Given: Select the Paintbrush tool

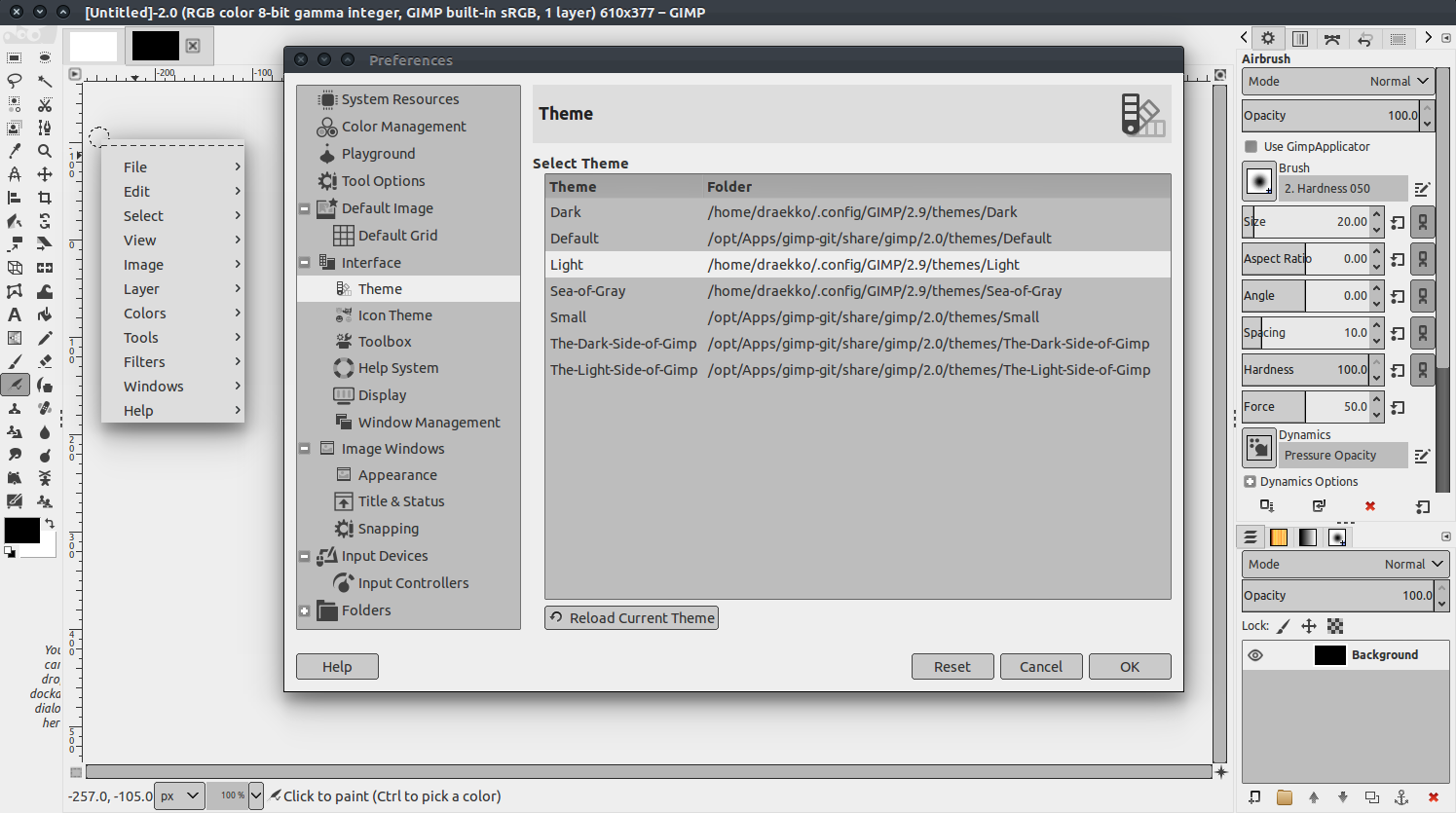Looking at the screenshot, I should click(14, 361).
